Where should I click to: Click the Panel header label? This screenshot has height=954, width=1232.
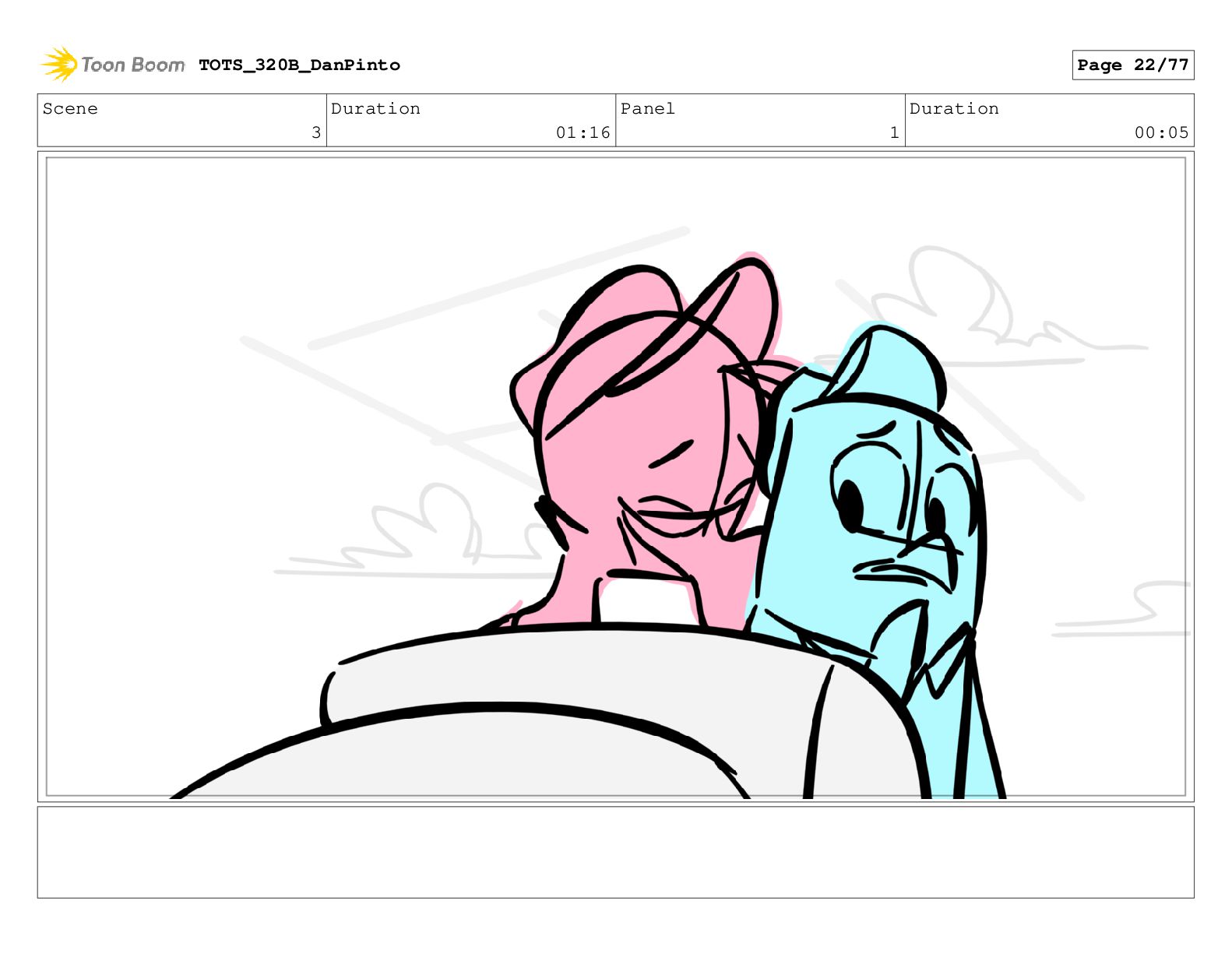pos(647,109)
